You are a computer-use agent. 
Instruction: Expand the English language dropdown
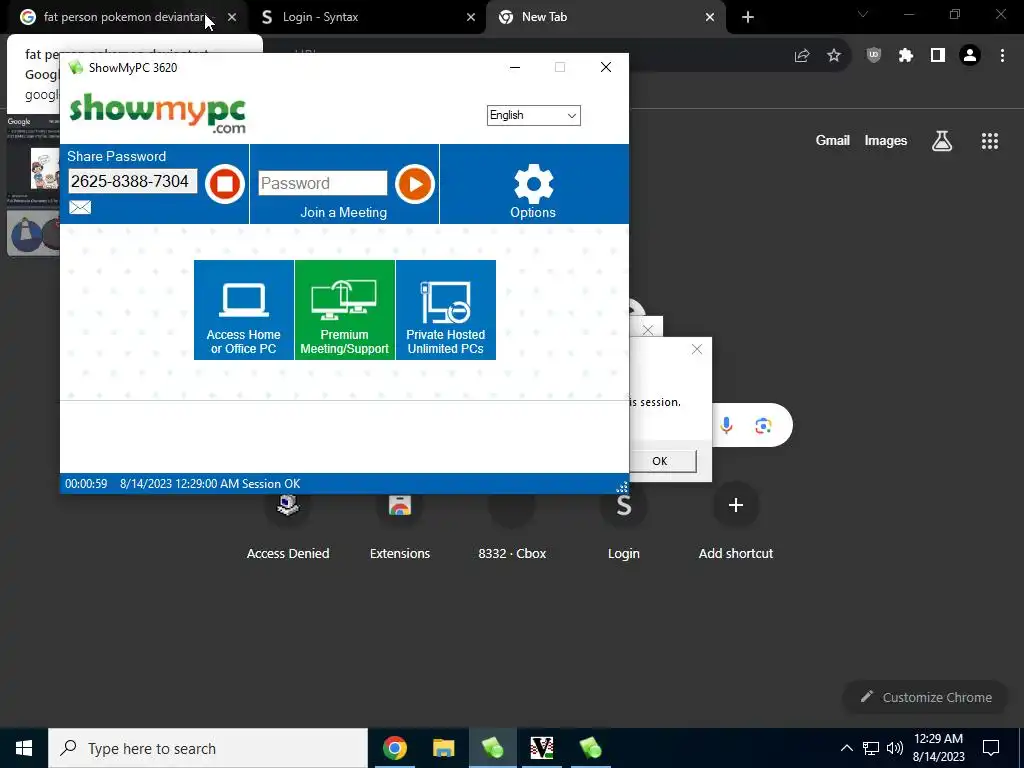point(534,116)
